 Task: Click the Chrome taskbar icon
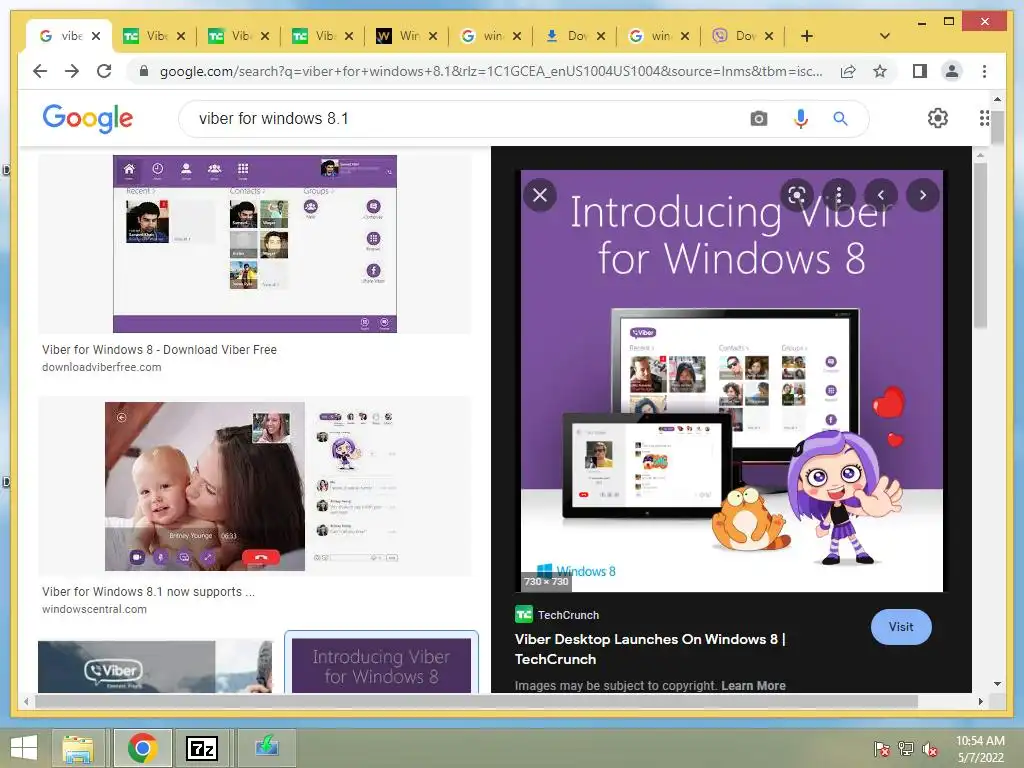coord(143,748)
